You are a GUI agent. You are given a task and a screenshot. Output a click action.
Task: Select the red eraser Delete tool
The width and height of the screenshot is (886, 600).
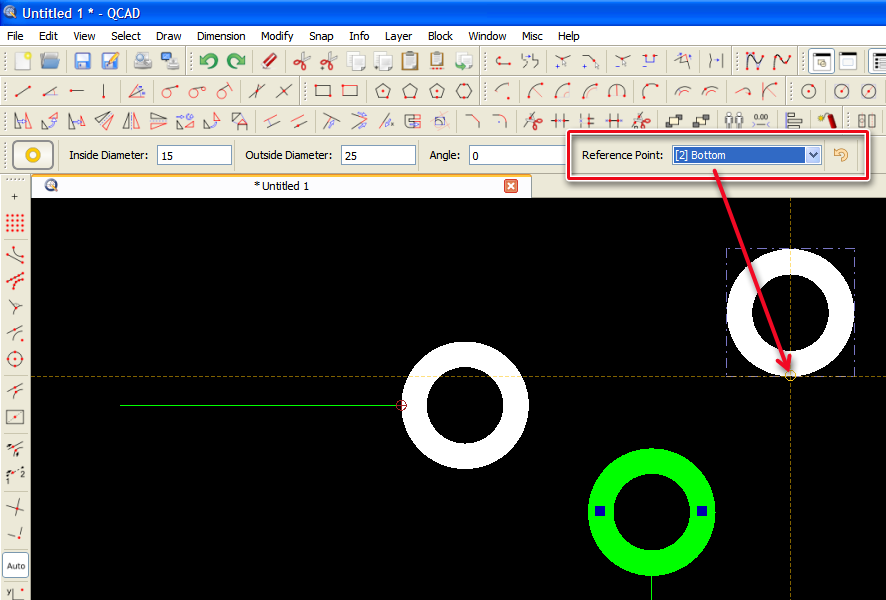269,61
